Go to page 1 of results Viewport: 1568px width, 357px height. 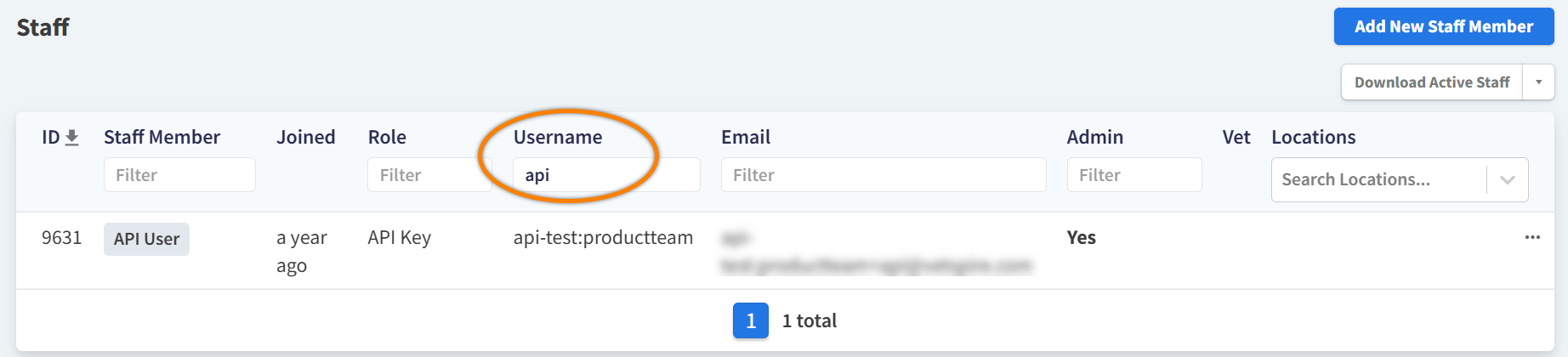(x=750, y=320)
